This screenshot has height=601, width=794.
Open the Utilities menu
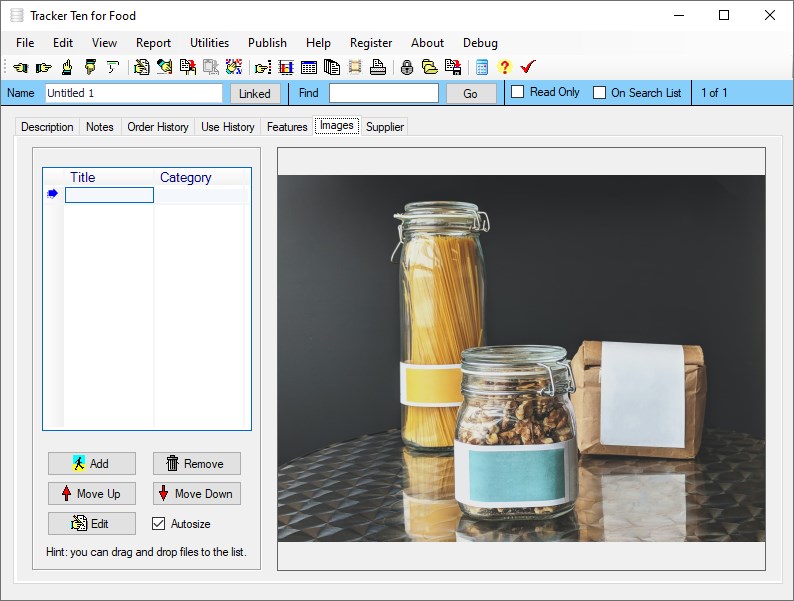[210, 43]
